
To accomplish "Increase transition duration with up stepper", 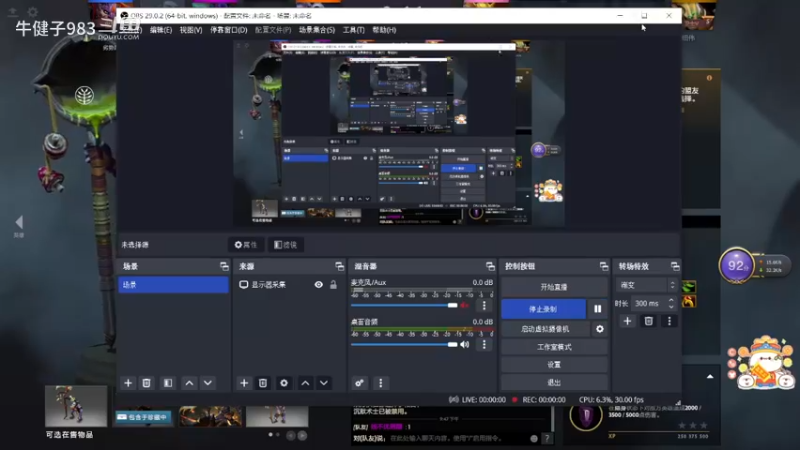I will (671, 300).
